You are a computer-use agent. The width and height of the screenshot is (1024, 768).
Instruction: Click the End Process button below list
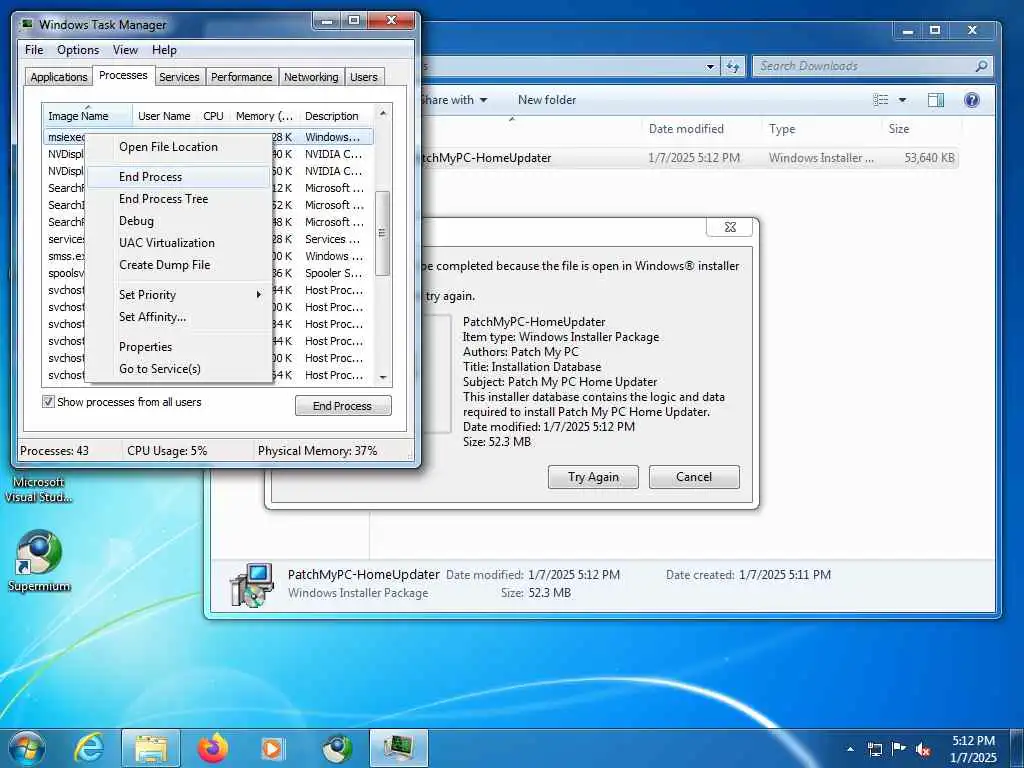[343, 406]
